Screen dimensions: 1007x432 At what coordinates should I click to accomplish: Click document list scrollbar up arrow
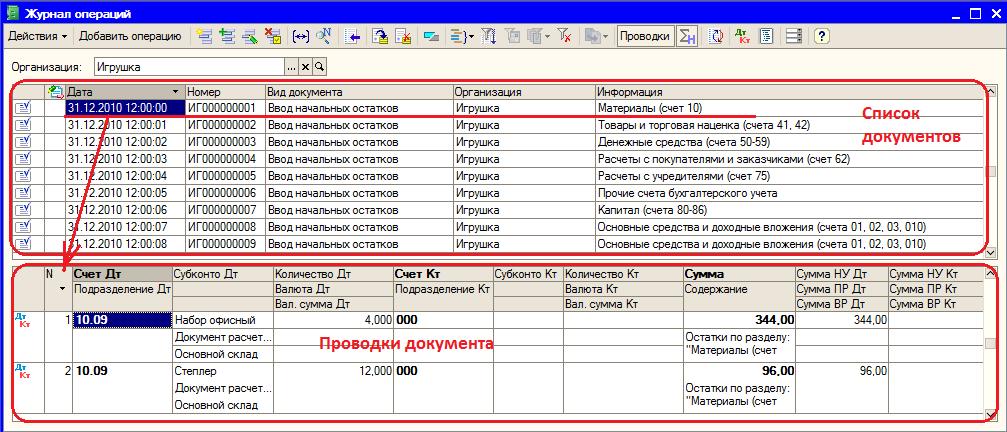(991, 91)
